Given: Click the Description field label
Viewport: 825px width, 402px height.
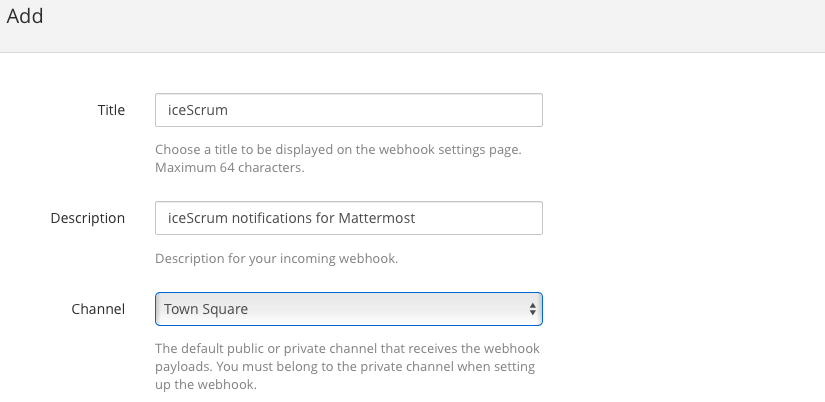Looking at the screenshot, I should coord(88,218).
